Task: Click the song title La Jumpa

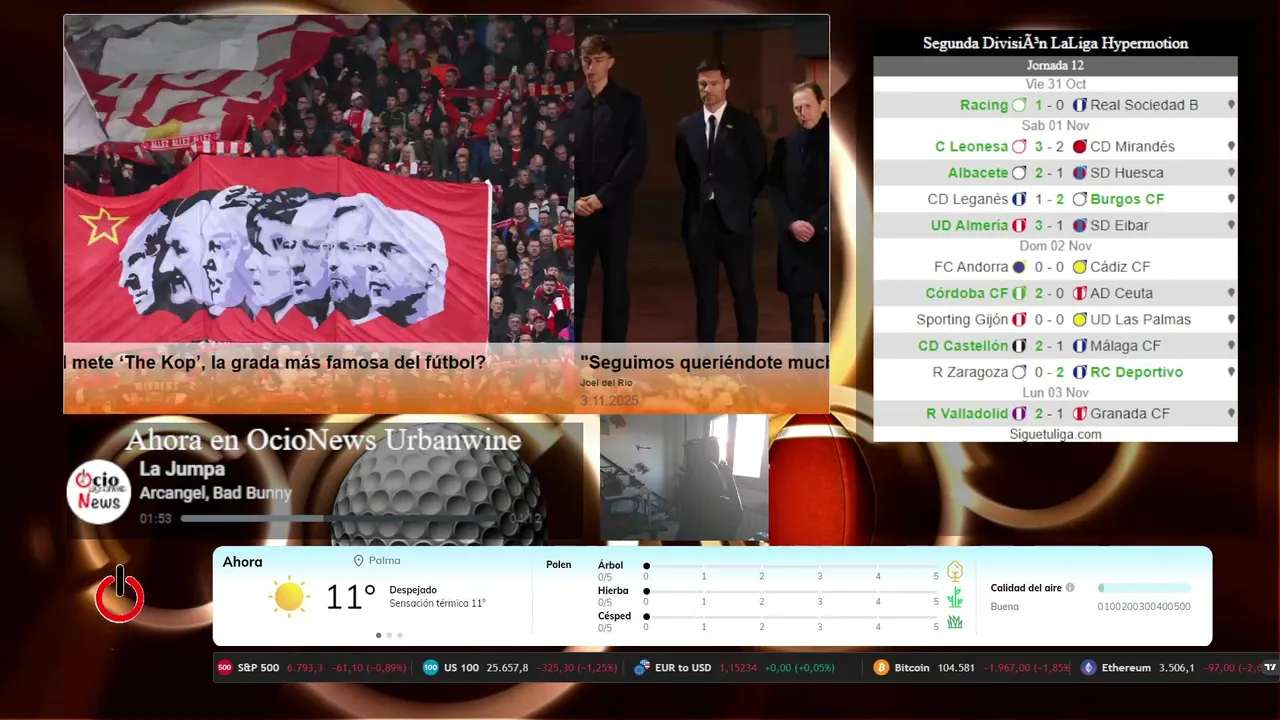Action: (x=182, y=469)
